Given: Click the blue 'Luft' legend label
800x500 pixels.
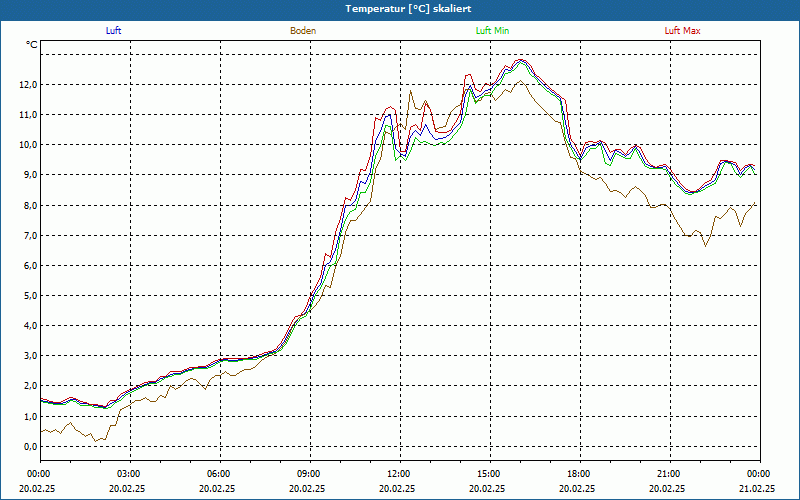Looking at the screenshot, I should pyautogui.click(x=113, y=31).
